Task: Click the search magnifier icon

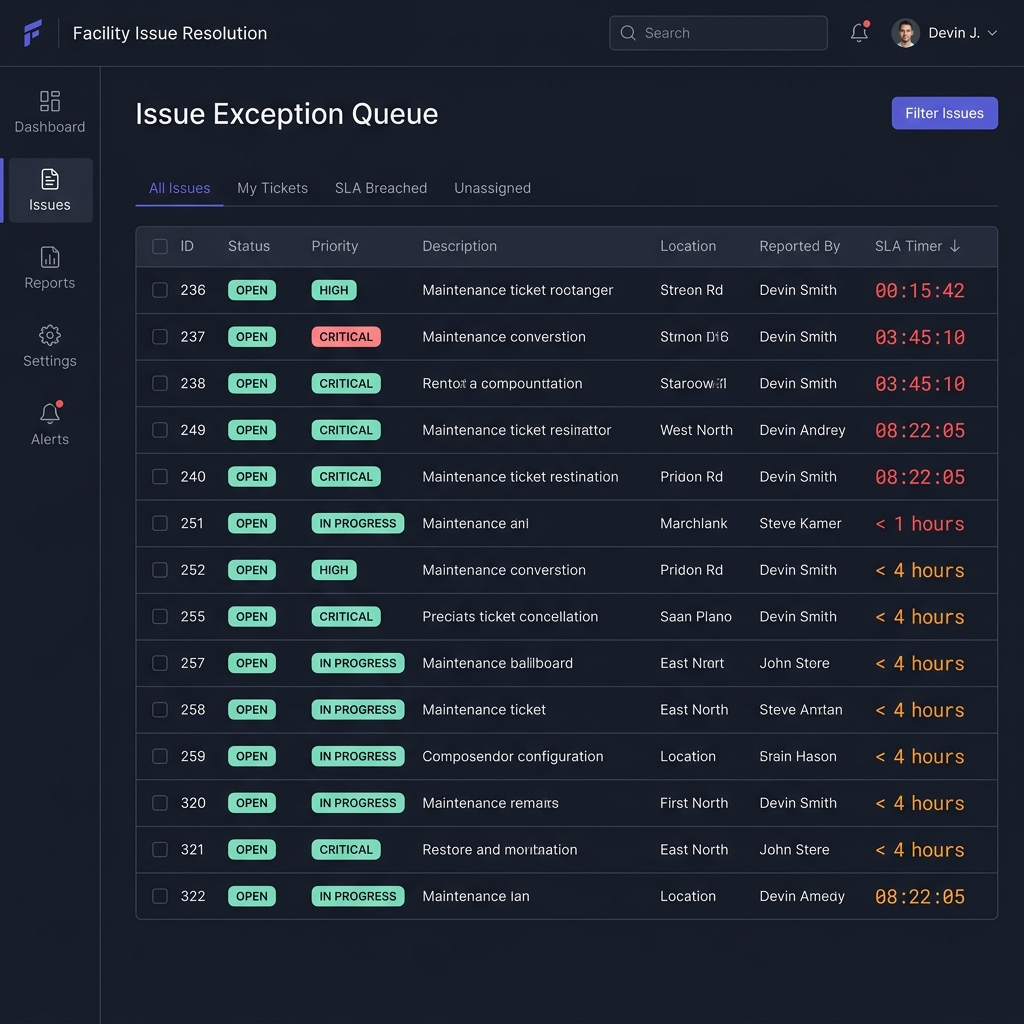Action: [x=628, y=33]
